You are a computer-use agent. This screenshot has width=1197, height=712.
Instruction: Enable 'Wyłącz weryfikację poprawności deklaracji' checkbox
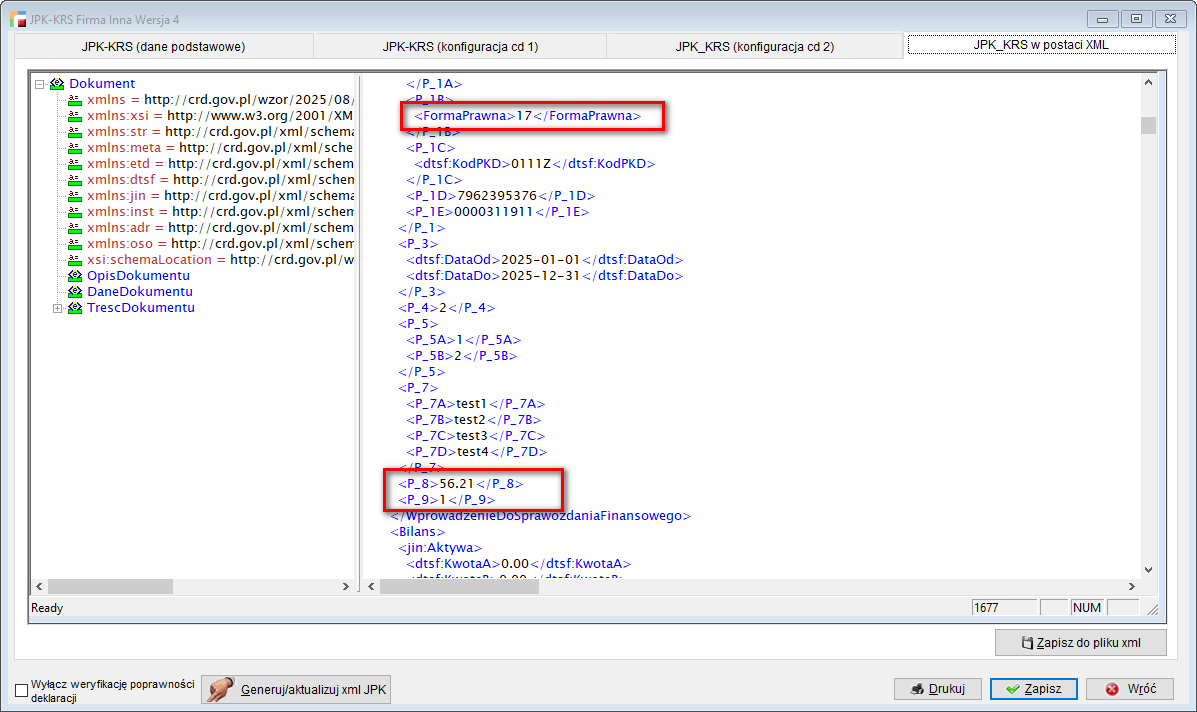tap(21, 690)
